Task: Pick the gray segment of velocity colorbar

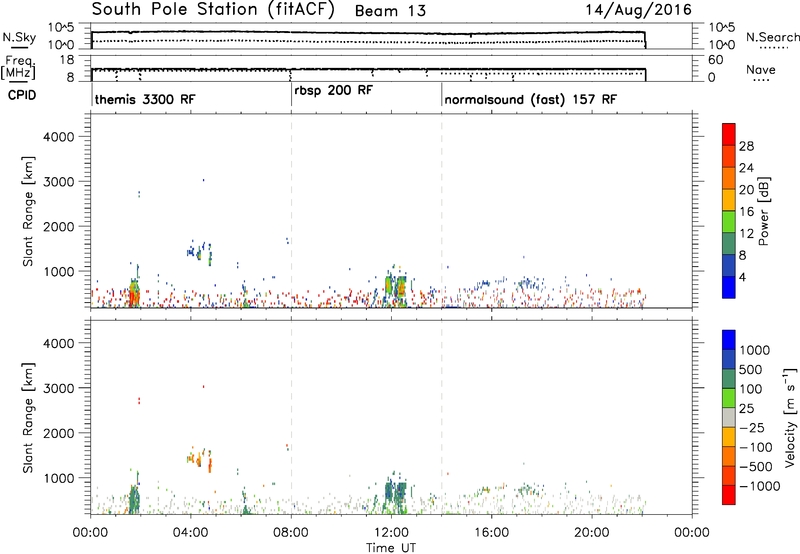Action: tap(729, 417)
